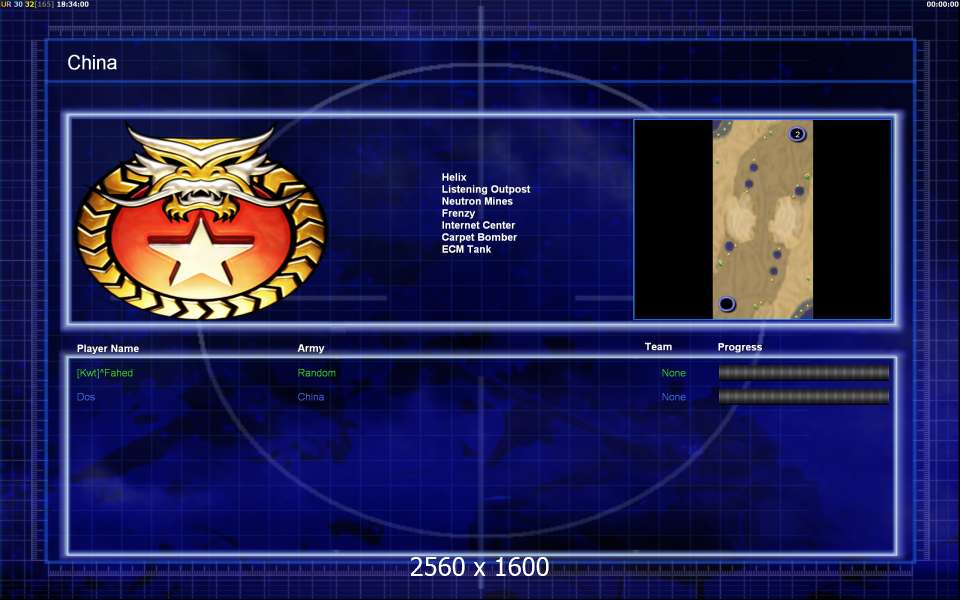Select player name 'Dos'
The image size is (960, 600).
click(x=86, y=397)
